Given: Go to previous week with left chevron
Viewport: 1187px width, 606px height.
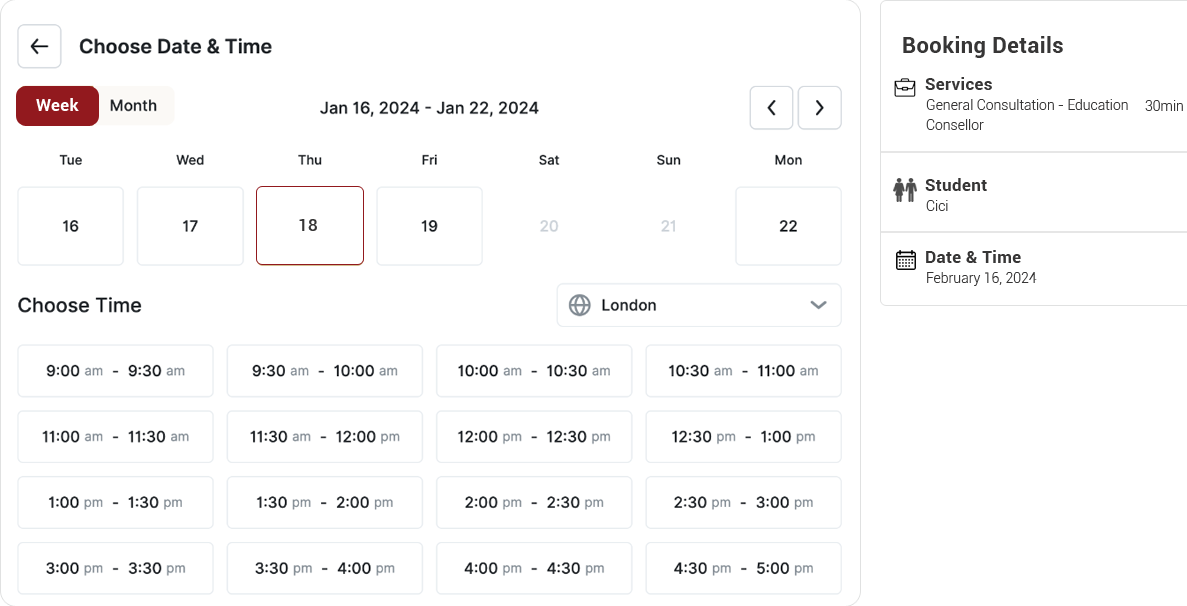Looking at the screenshot, I should click(771, 108).
